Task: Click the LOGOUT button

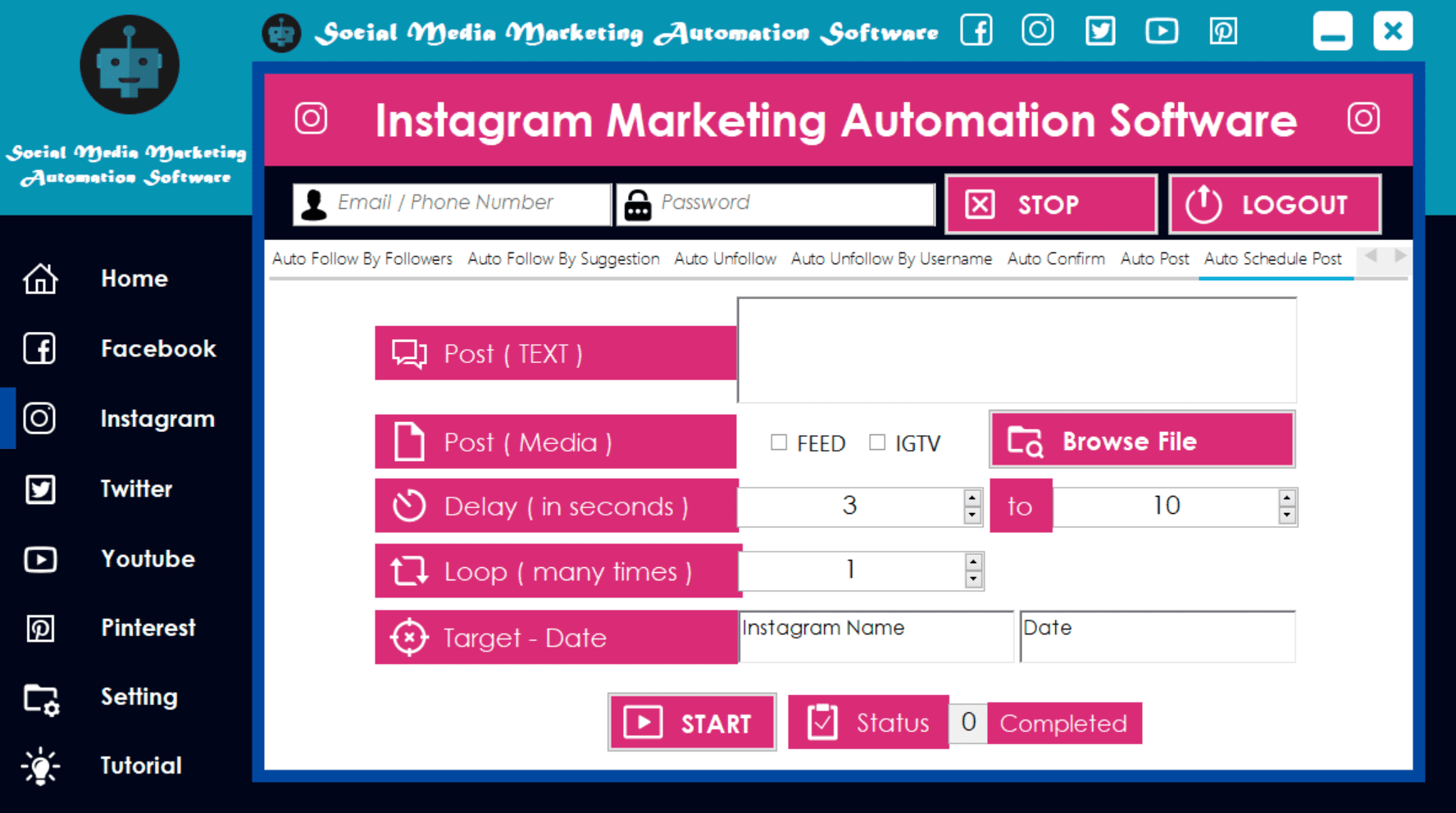Action: pyautogui.click(x=1274, y=204)
